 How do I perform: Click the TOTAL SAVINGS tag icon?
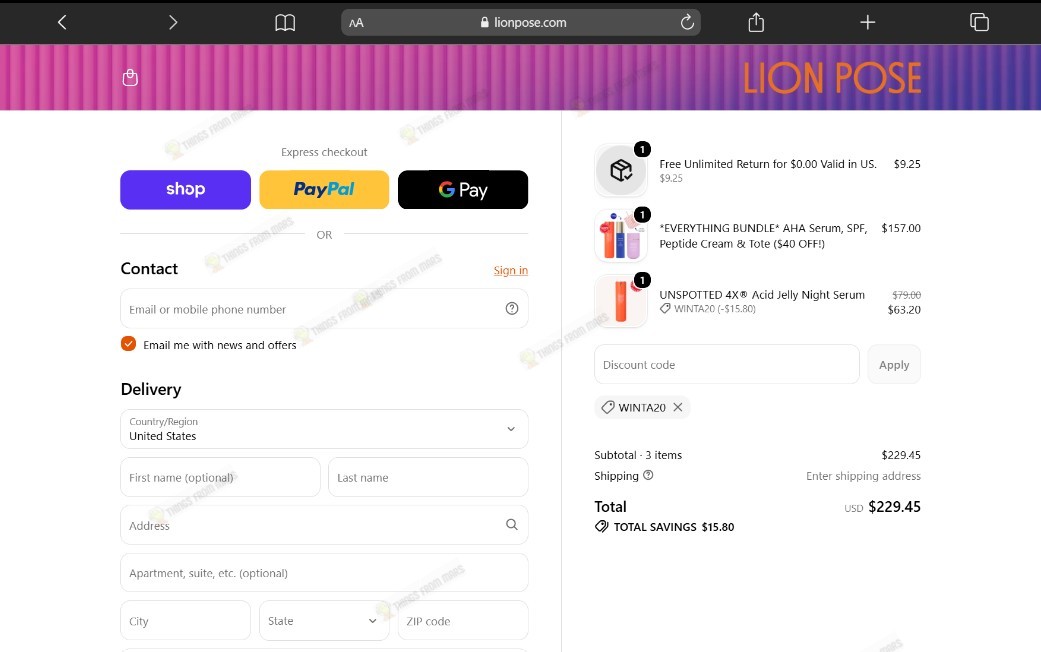pyautogui.click(x=601, y=527)
